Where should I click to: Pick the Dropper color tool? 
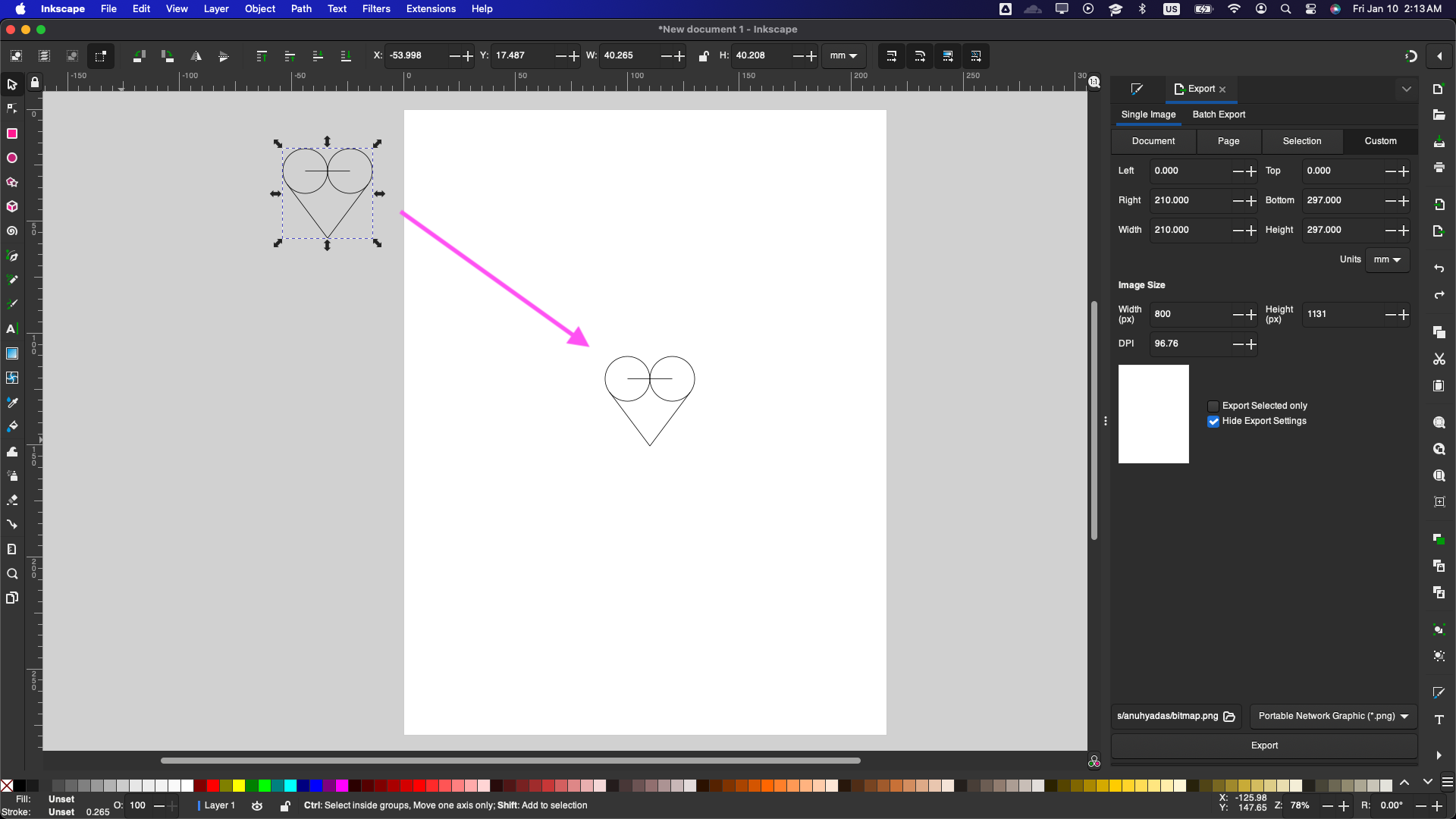(x=12, y=402)
